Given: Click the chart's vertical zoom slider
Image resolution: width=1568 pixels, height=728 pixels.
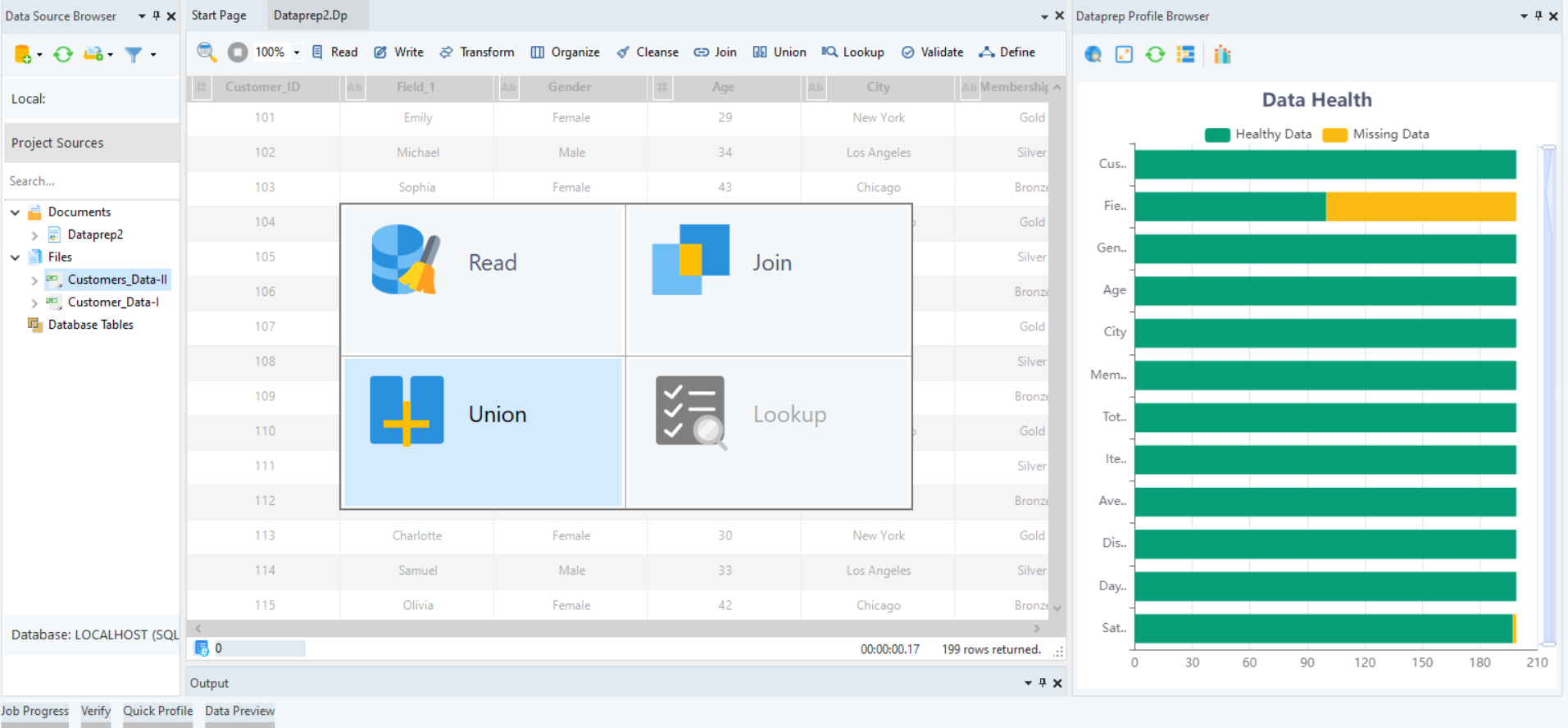Looking at the screenshot, I should tap(1548, 395).
